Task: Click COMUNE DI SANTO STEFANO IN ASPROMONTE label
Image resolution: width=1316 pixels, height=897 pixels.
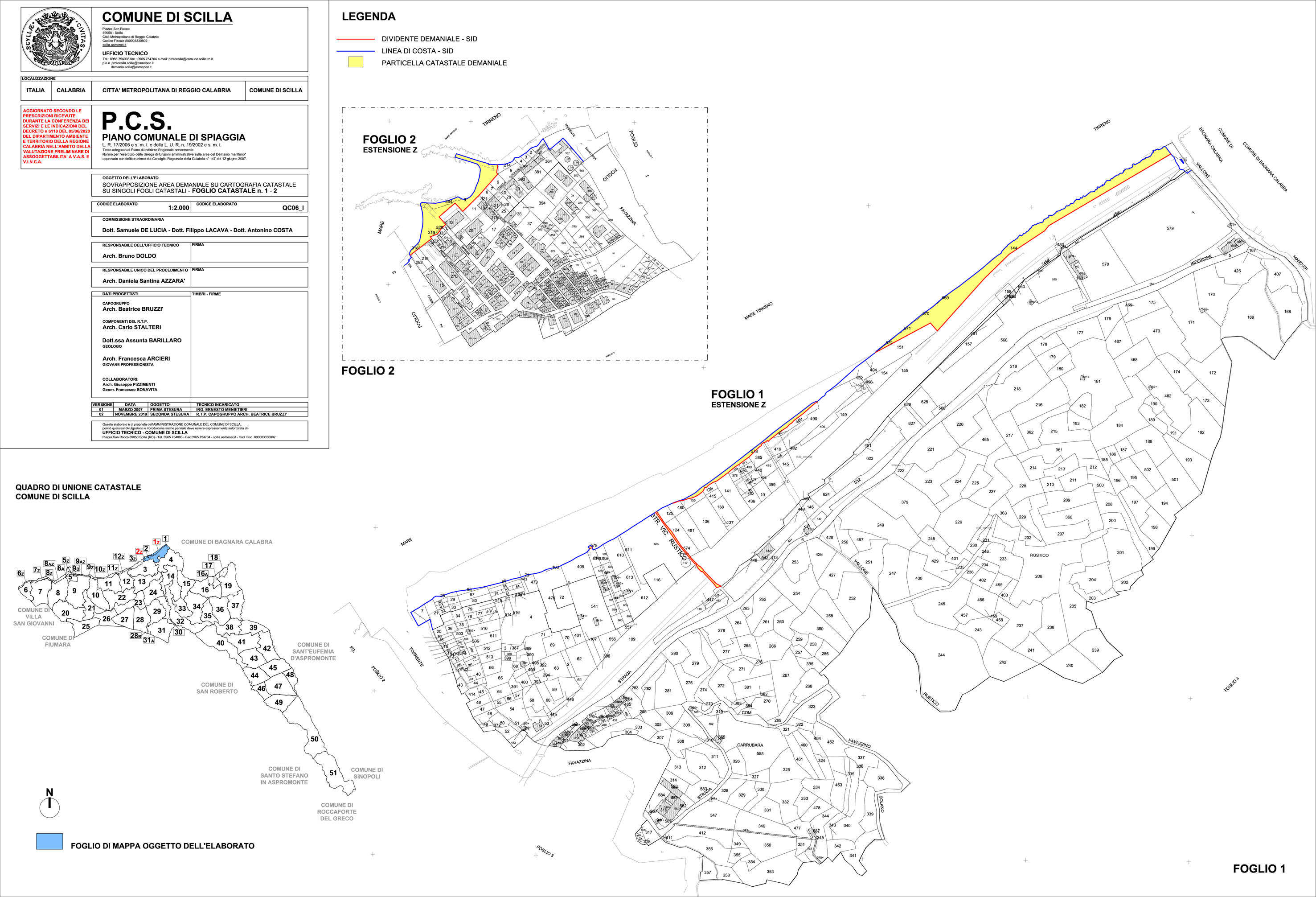Action: coord(284,775)
